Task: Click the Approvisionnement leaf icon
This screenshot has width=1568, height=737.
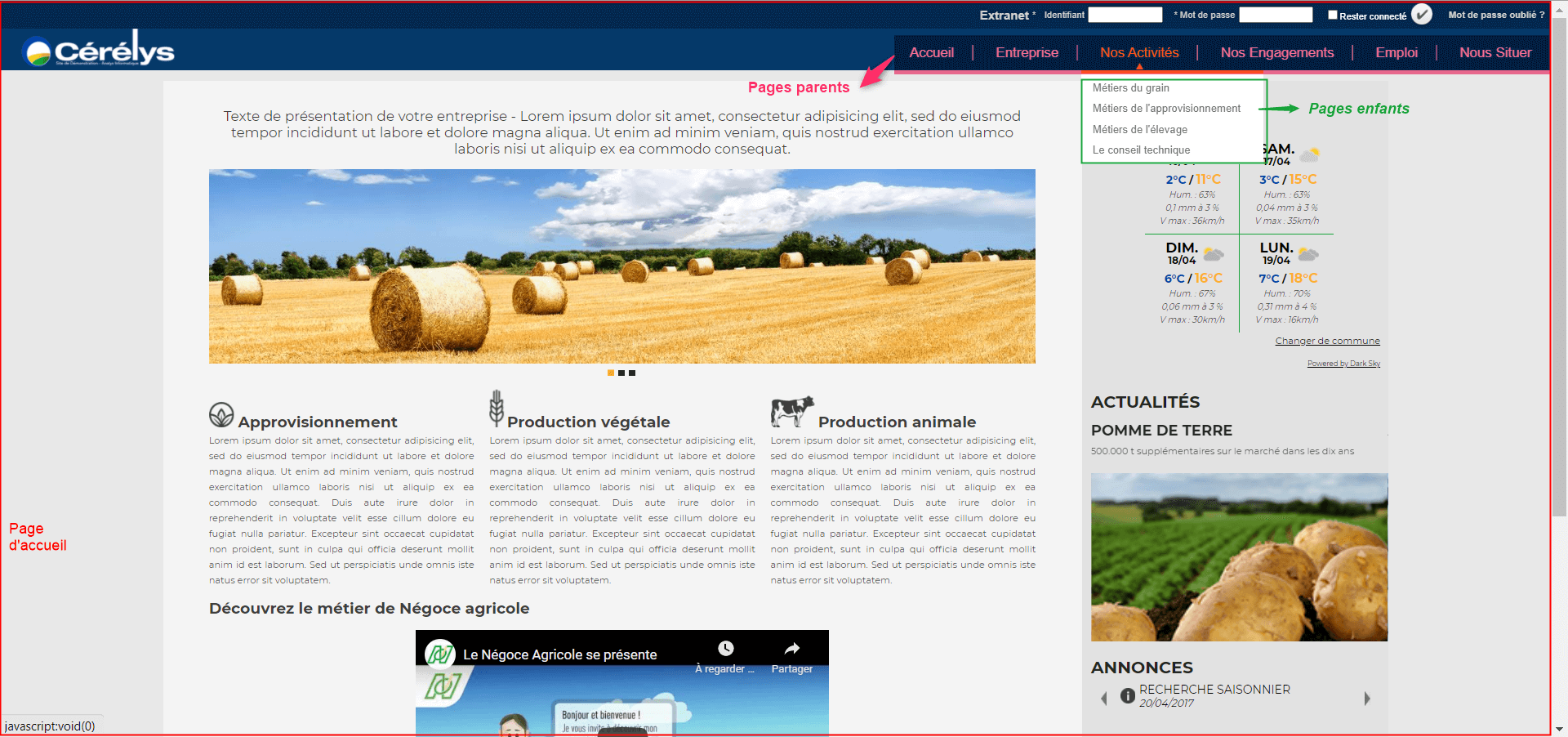Action: [x=221, y=415]
